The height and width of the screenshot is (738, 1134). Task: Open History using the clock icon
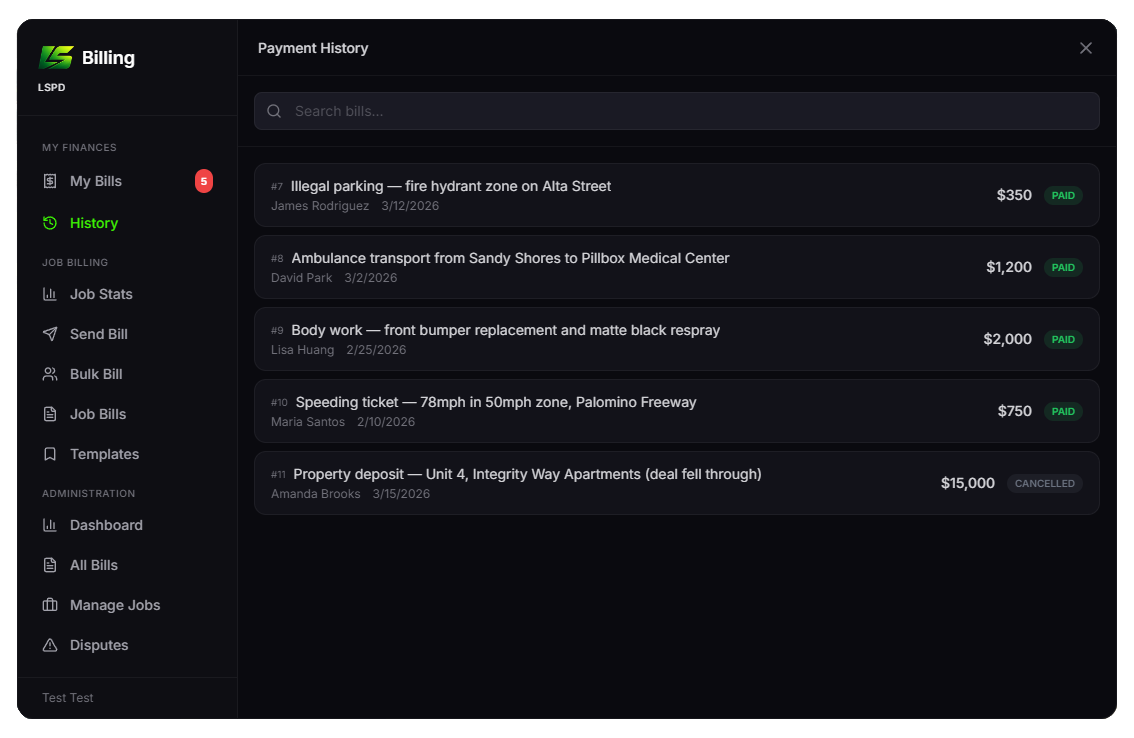(49, 222)
